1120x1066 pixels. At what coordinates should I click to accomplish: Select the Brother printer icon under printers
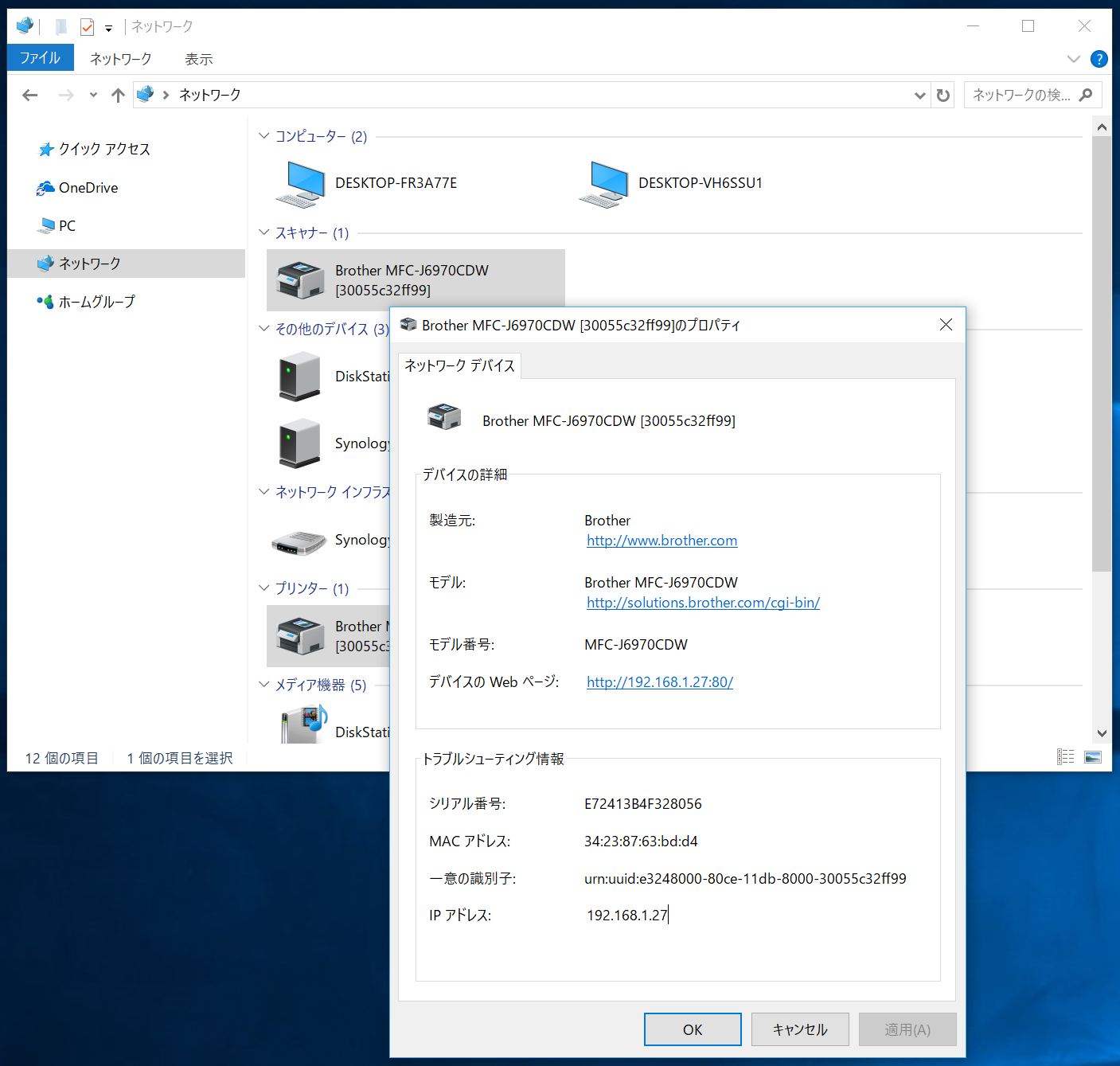coord(300,636)
